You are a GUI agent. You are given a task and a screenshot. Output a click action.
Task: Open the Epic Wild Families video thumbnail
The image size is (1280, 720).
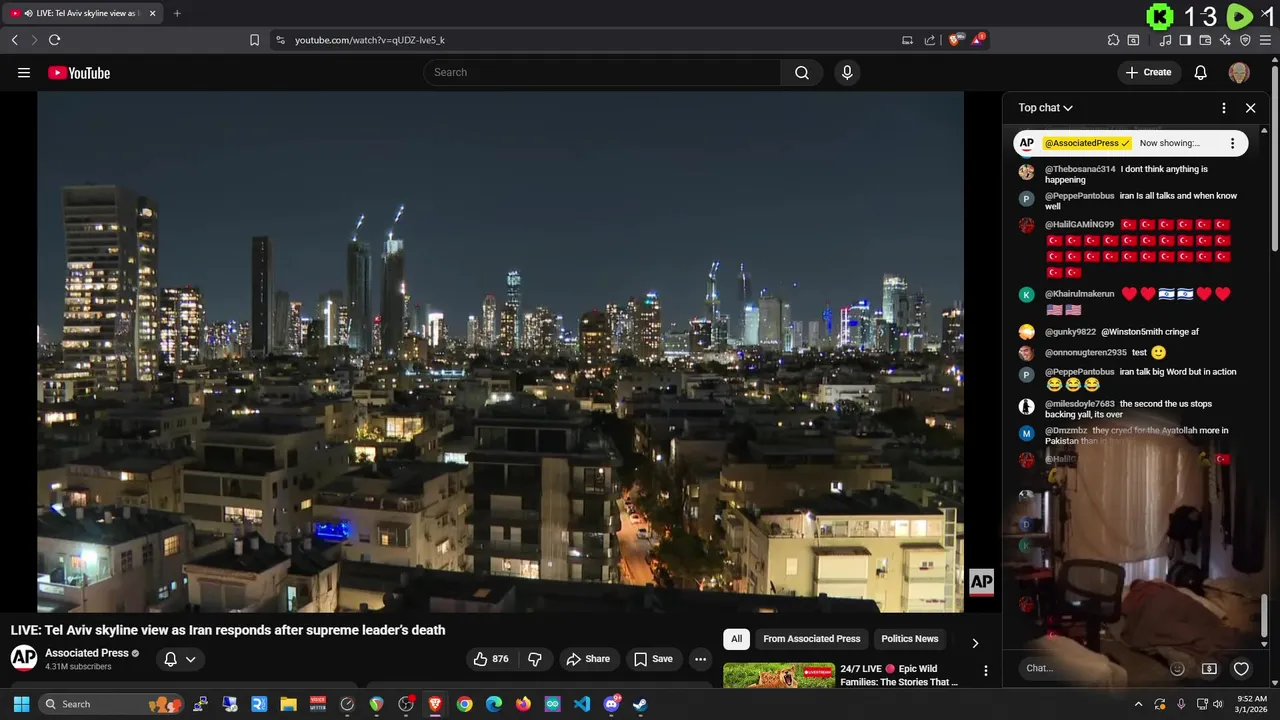[x=779, y=675]
